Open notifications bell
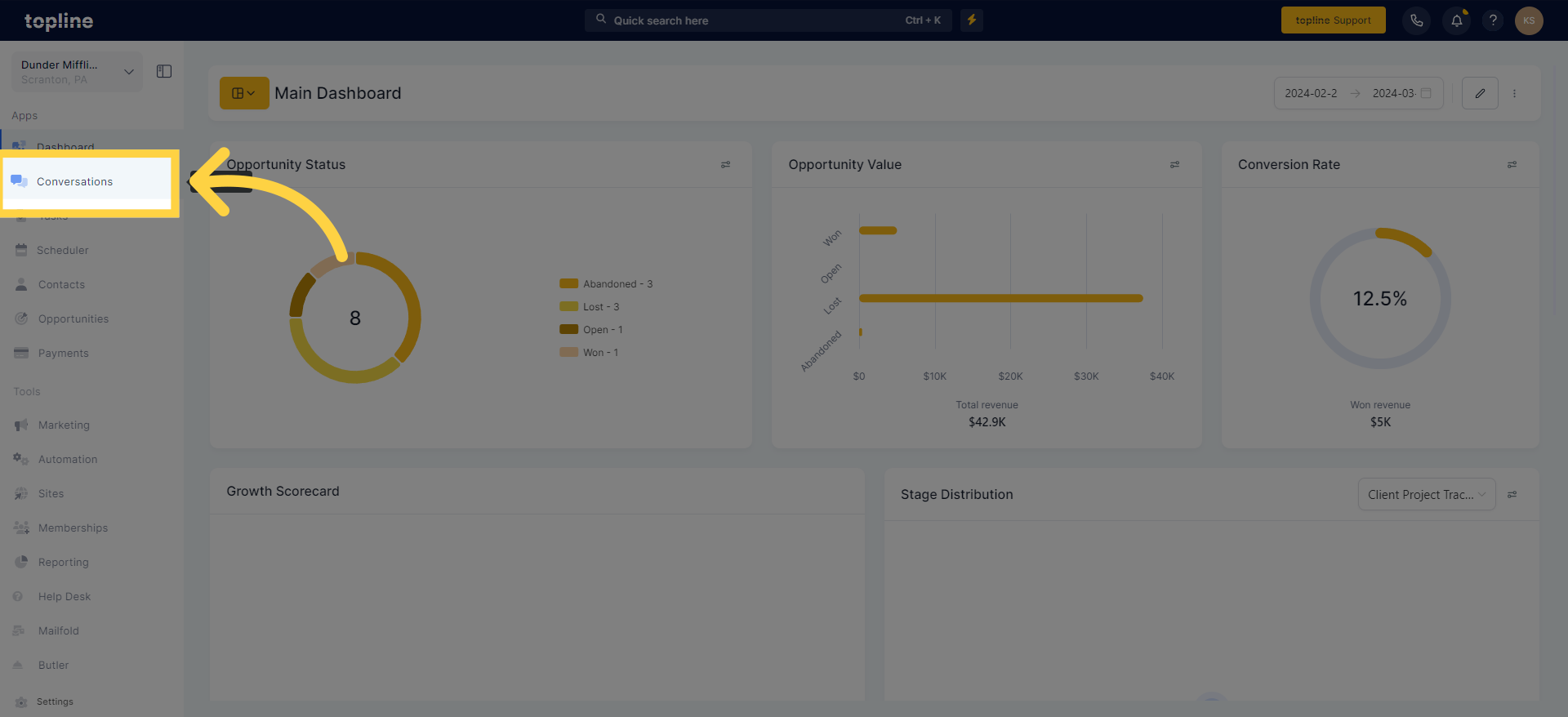 (1457, 20)
